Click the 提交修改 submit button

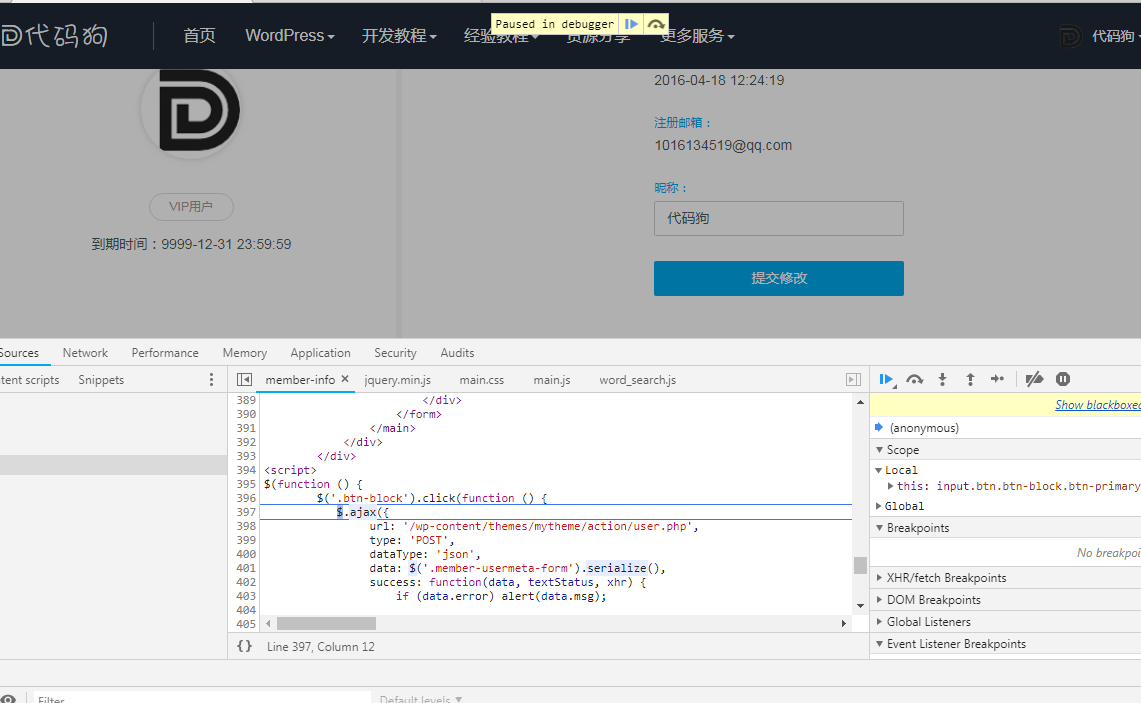tap(779, 278)
